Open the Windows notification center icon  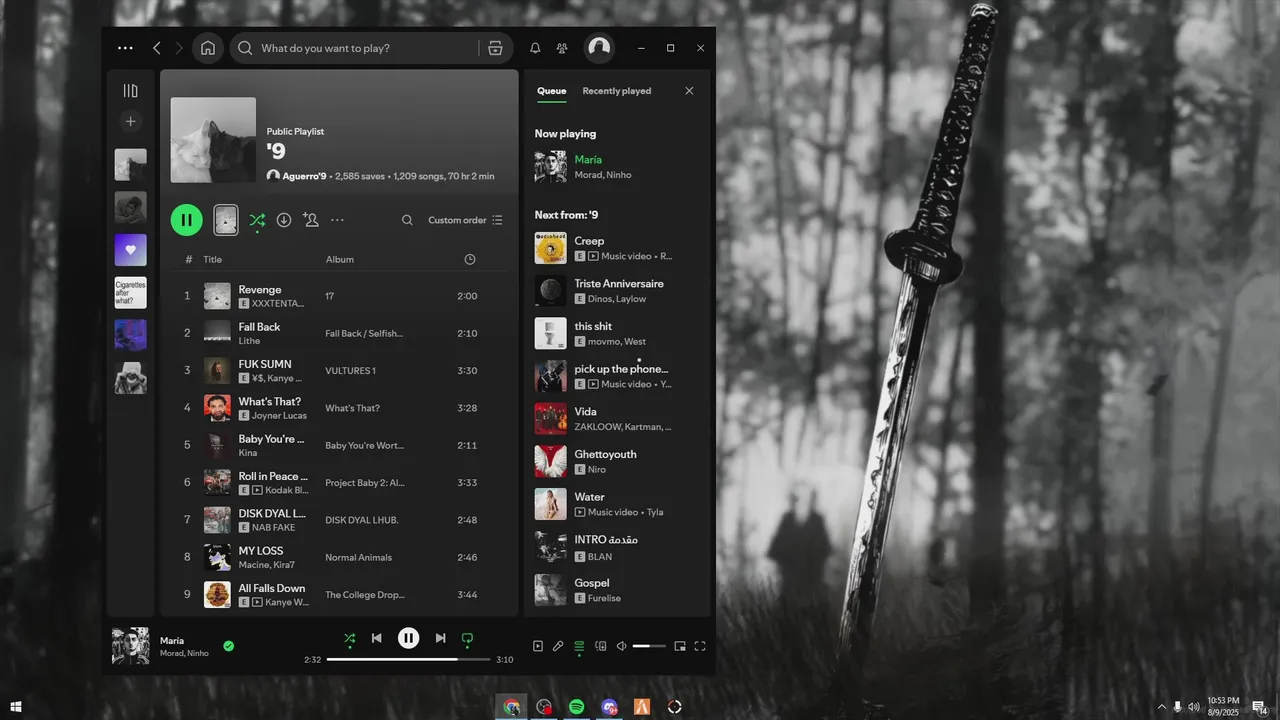[1260, 707]
